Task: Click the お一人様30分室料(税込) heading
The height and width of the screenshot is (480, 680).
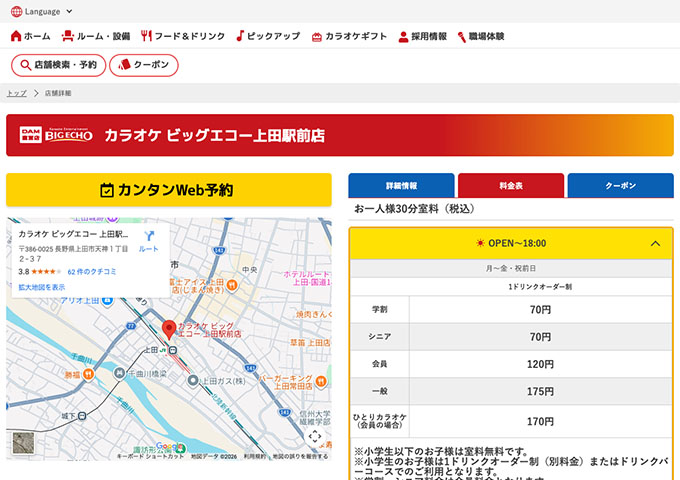Action: (x=414, y=209)
